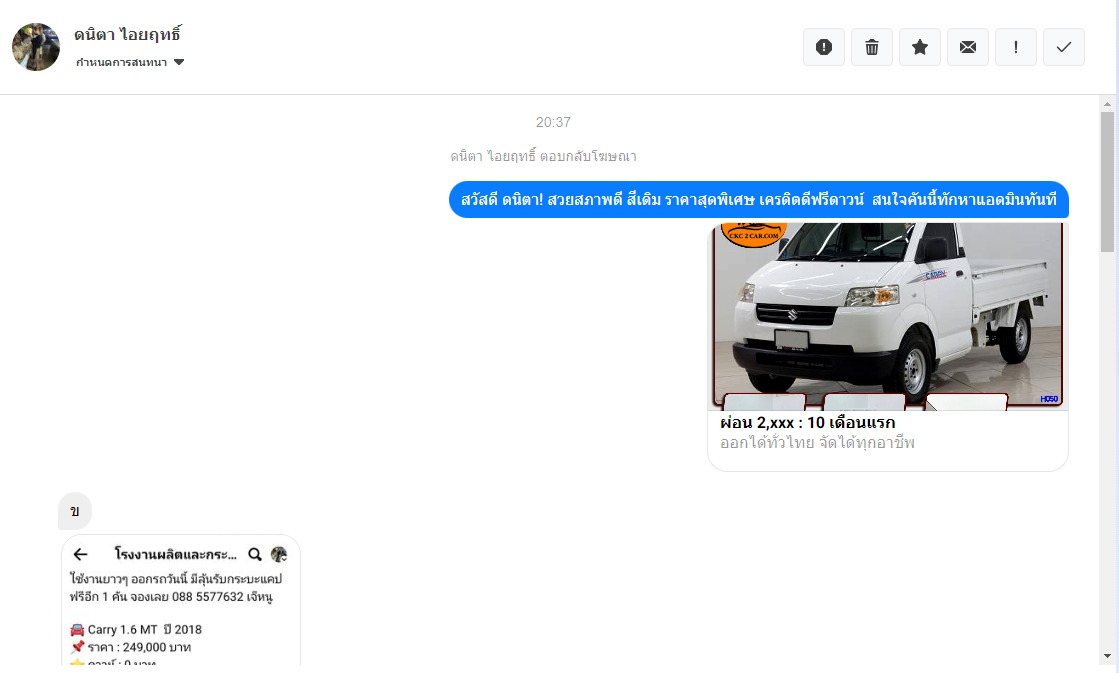
Task: Click the vertical scrollbar thumb
Action: pos(1107,182)
